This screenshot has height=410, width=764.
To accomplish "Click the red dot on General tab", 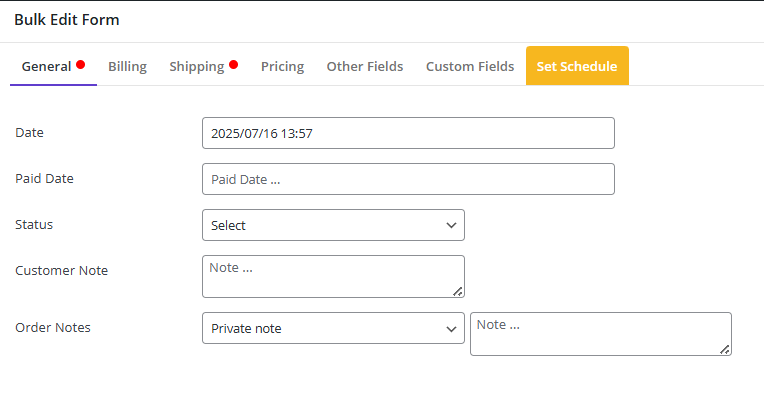I will [81, 64].
